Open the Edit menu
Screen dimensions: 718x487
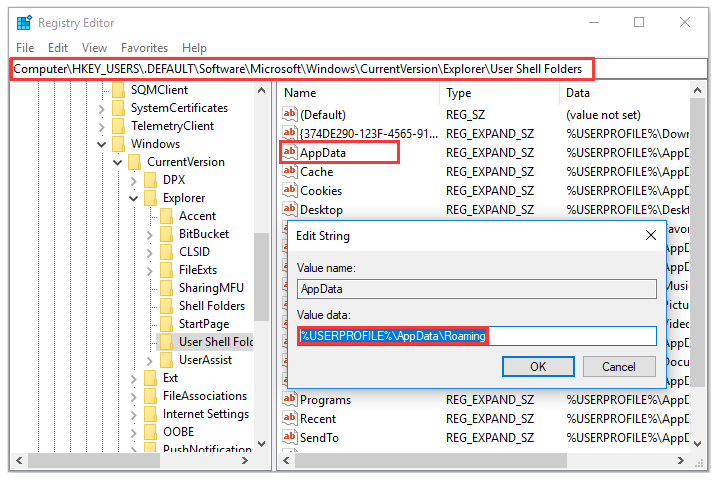[x=58, y=48]
